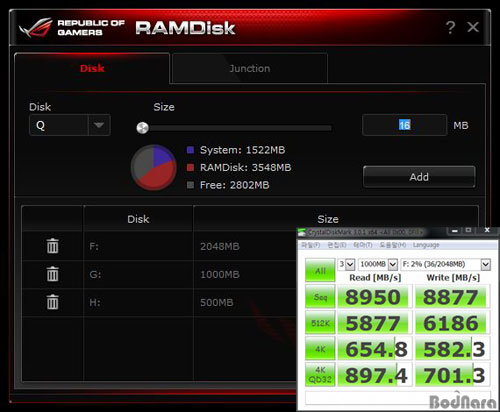Delete the F: RAM disk with the trash icon

point(52,246)
